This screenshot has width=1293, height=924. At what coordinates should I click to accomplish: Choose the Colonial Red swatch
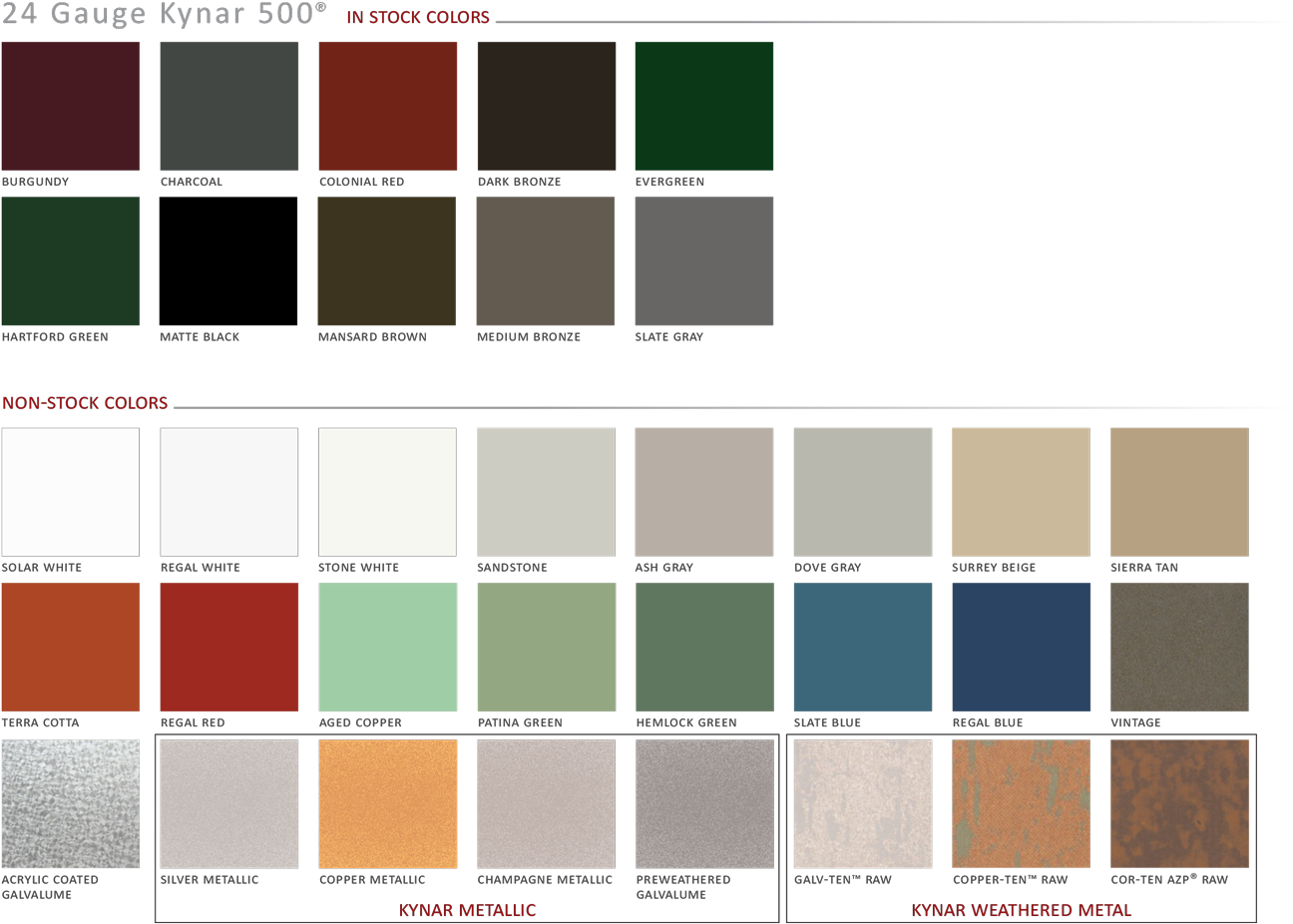point(388,106)
